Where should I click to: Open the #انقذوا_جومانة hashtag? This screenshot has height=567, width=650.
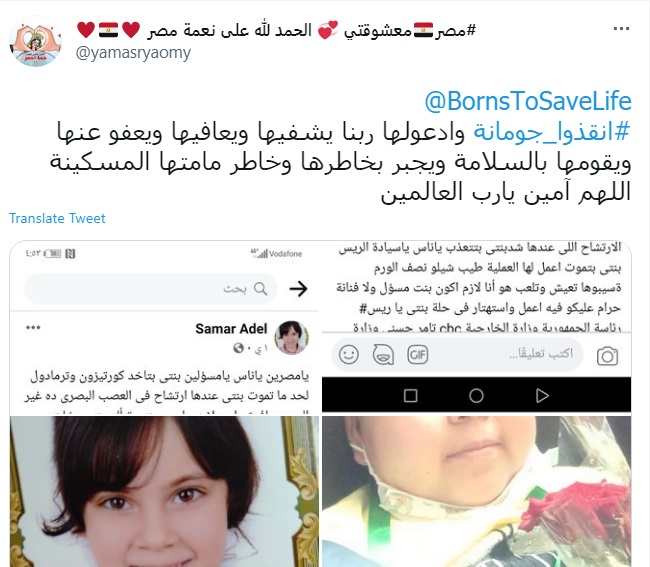pyautogui.click(x=552, y=132)
